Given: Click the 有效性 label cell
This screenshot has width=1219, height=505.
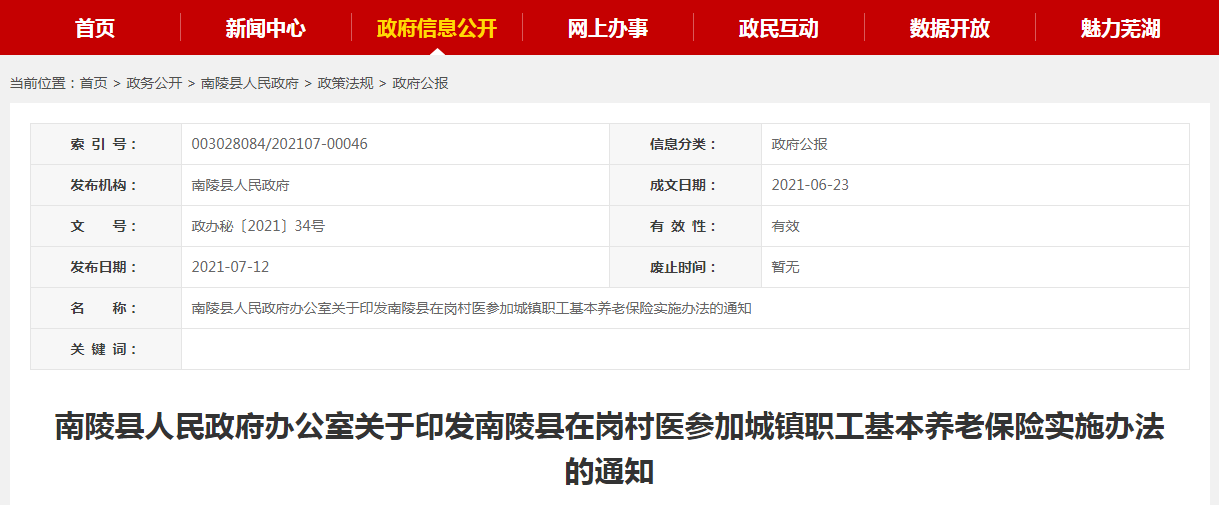Looking at the screenshot, I should coord(685,226).
